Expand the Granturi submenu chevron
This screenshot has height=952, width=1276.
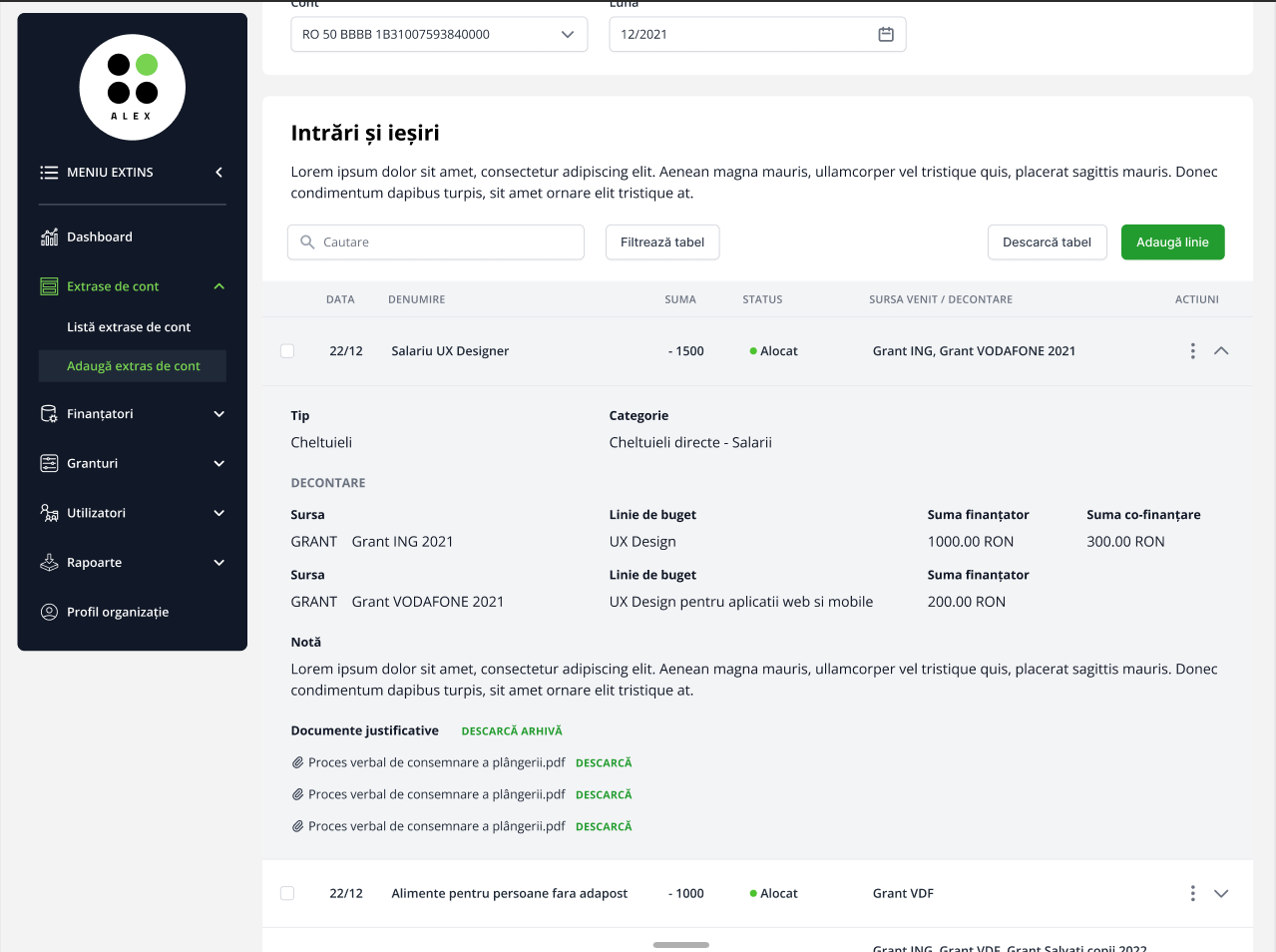(219, 464)
